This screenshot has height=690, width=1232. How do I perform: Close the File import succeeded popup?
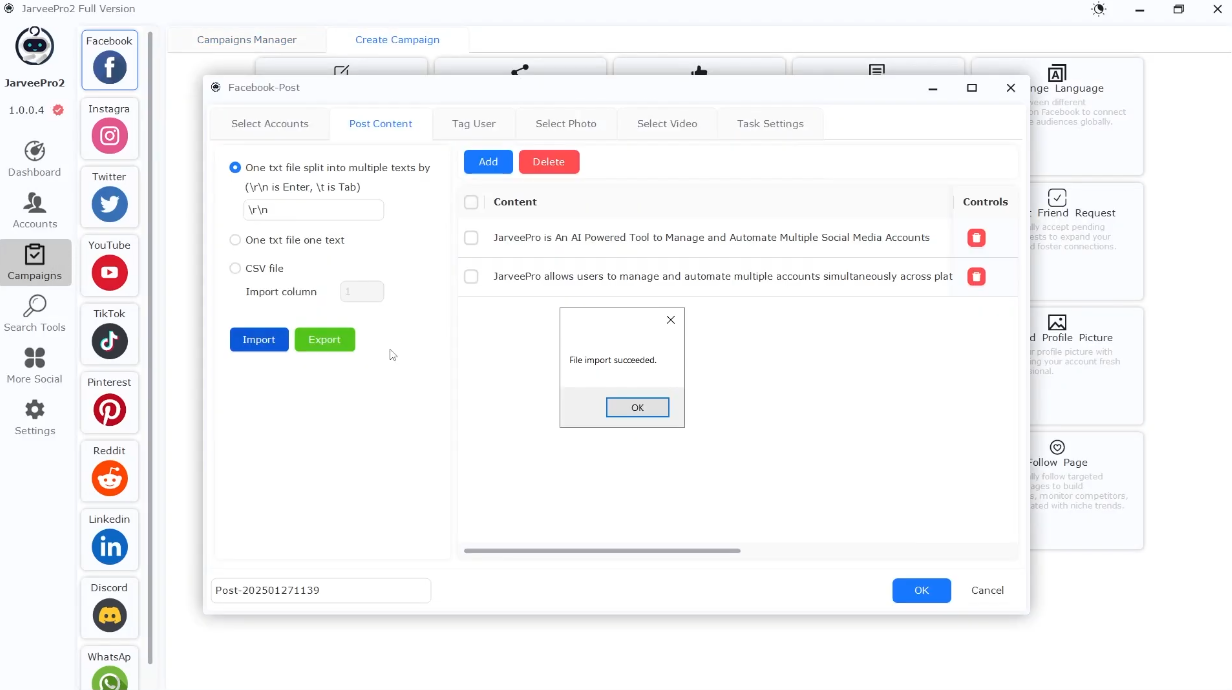tap(670, 320)
